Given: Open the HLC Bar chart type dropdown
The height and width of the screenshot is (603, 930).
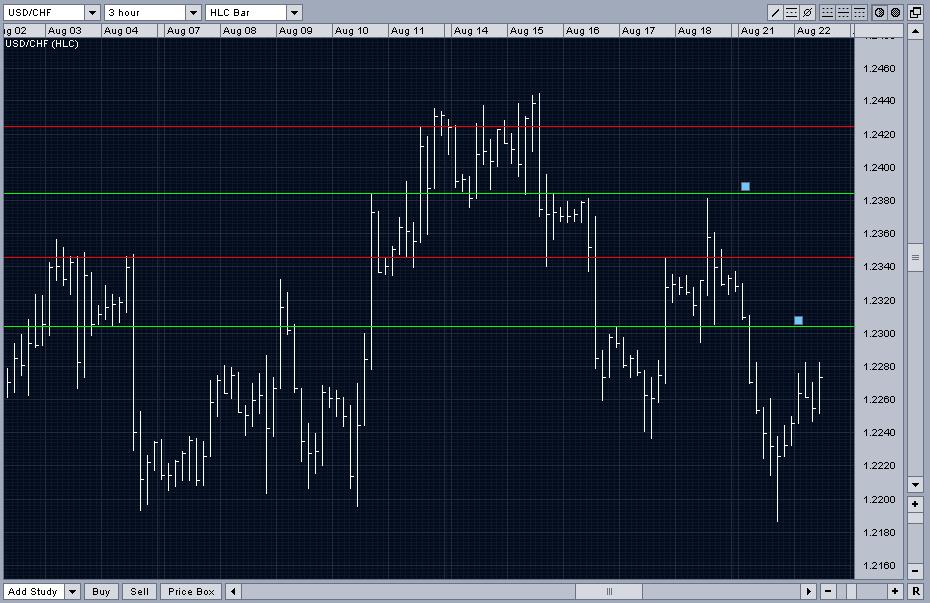Looking at the screenshot, I should [294, 12].
